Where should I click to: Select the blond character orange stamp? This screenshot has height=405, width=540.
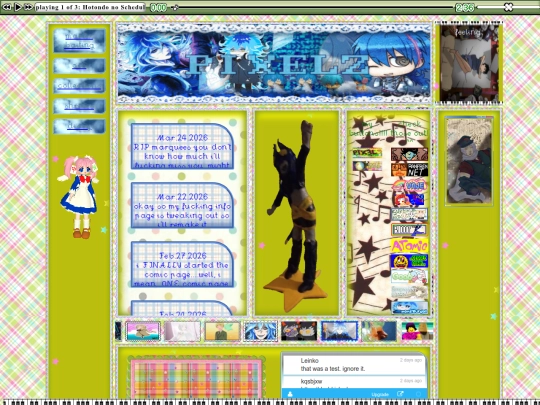(x=222, y=331)
